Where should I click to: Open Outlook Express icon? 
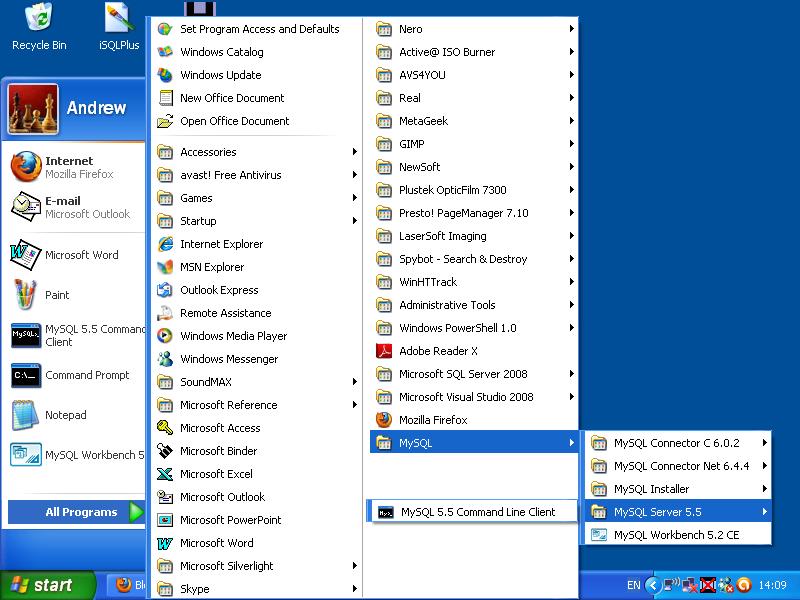[165, 290]
